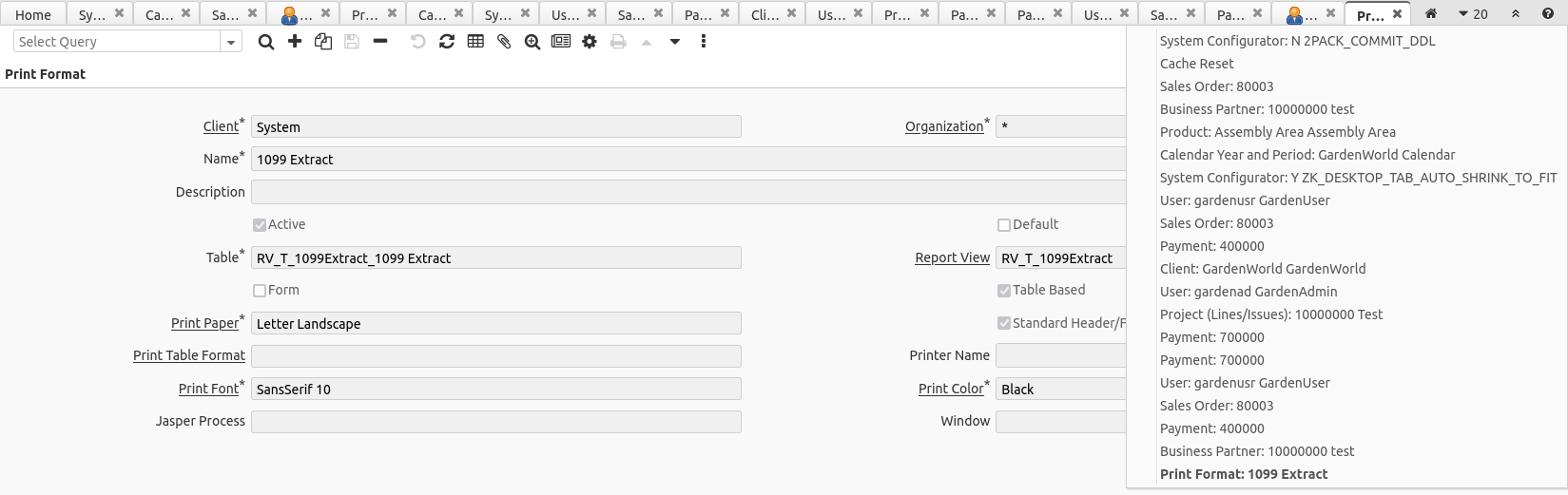This screenshot has width=1568, height=495.
Task: Delete the record using minus icon
Action: (x=380, y=42)
